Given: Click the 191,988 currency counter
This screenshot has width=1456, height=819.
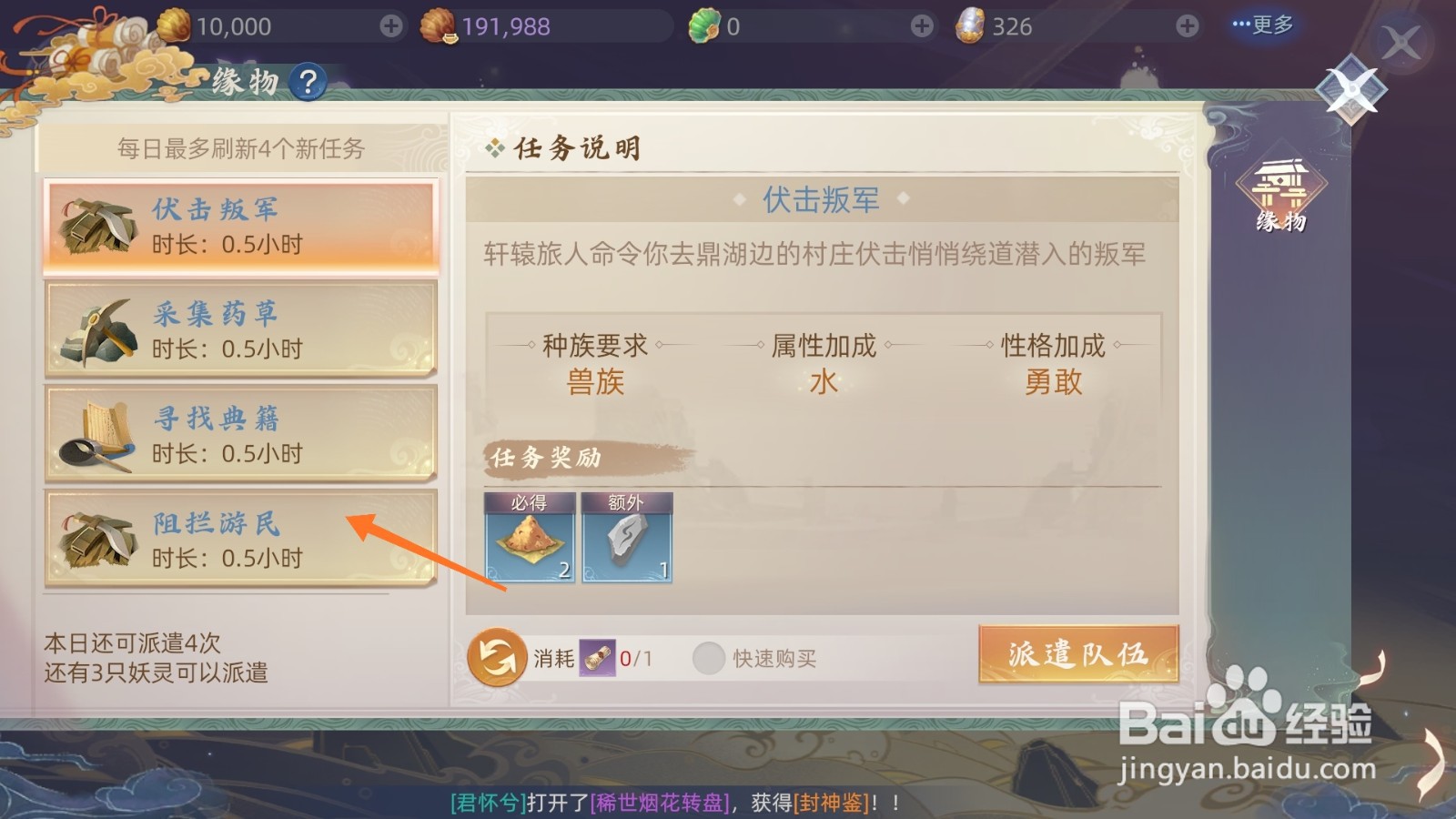Looking at the screenshot, I should tap(506, 26).
